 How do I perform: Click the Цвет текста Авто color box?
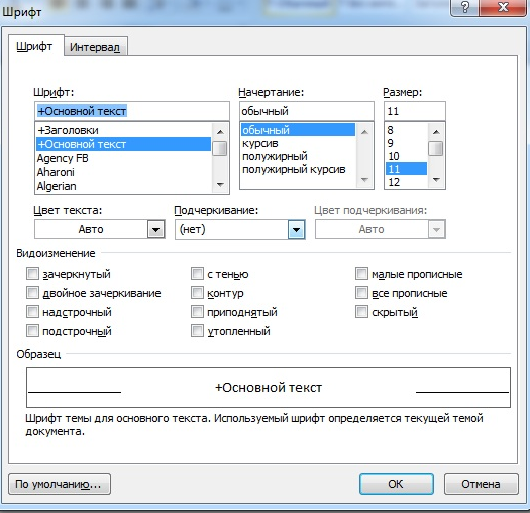pyautogui.click(x=91, y=229)
